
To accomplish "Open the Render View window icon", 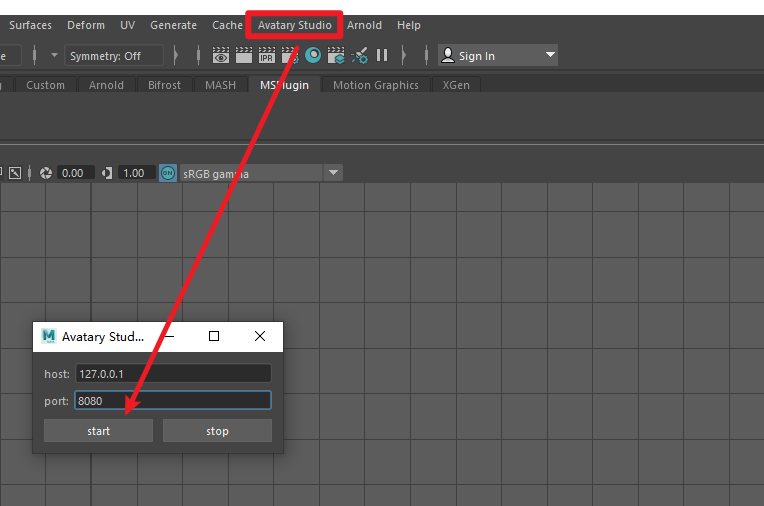I will [221, 56].
